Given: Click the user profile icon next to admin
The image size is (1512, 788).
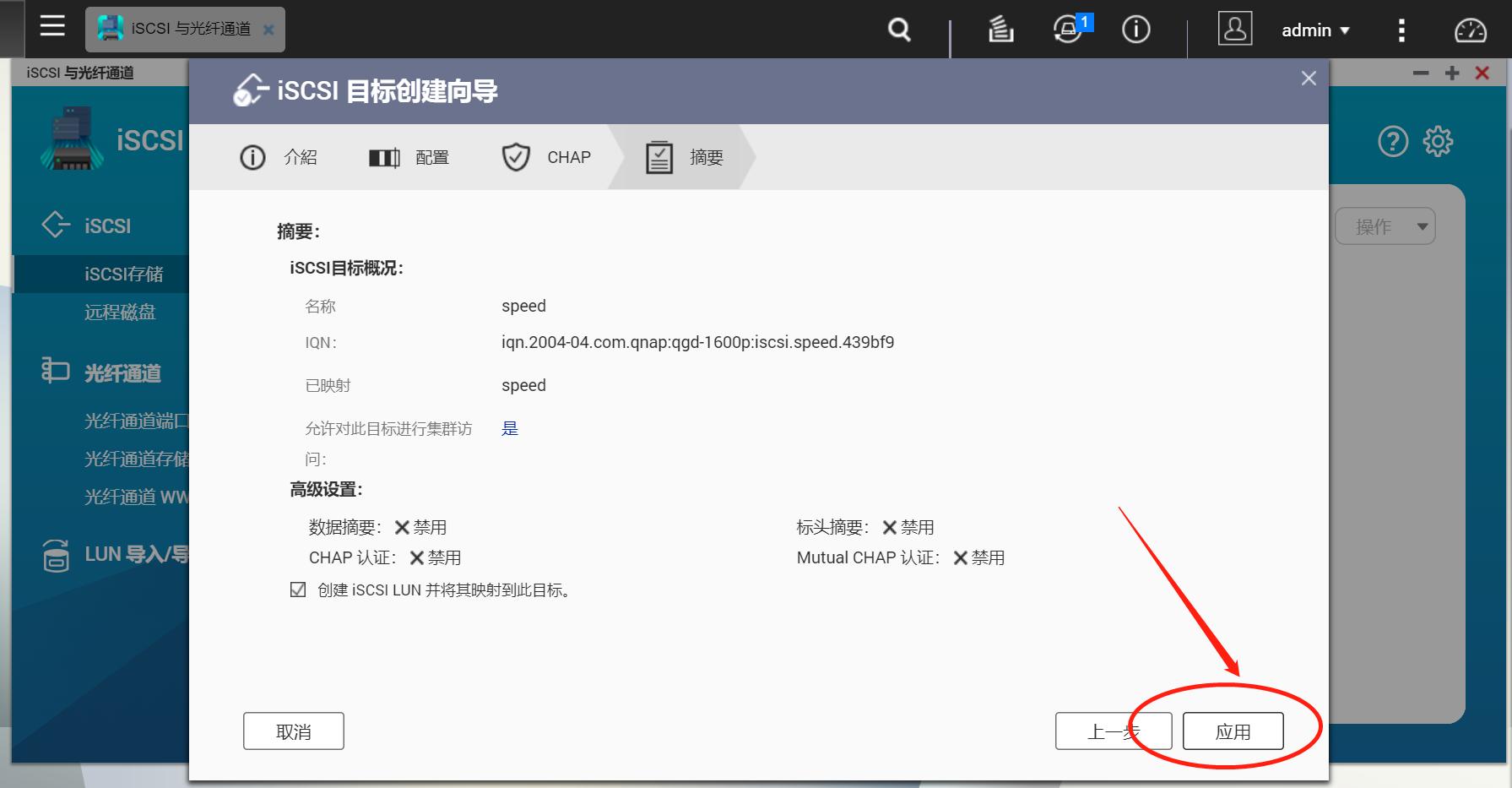Looking at the screenshot, I should 1234,30.
